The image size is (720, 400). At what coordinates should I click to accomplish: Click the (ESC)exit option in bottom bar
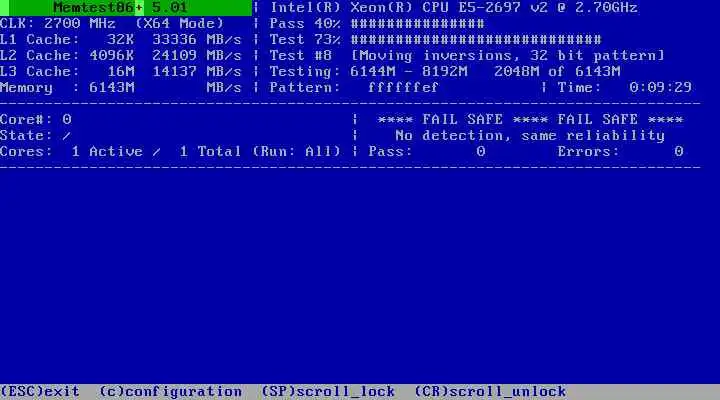click(x=40, y=392)
